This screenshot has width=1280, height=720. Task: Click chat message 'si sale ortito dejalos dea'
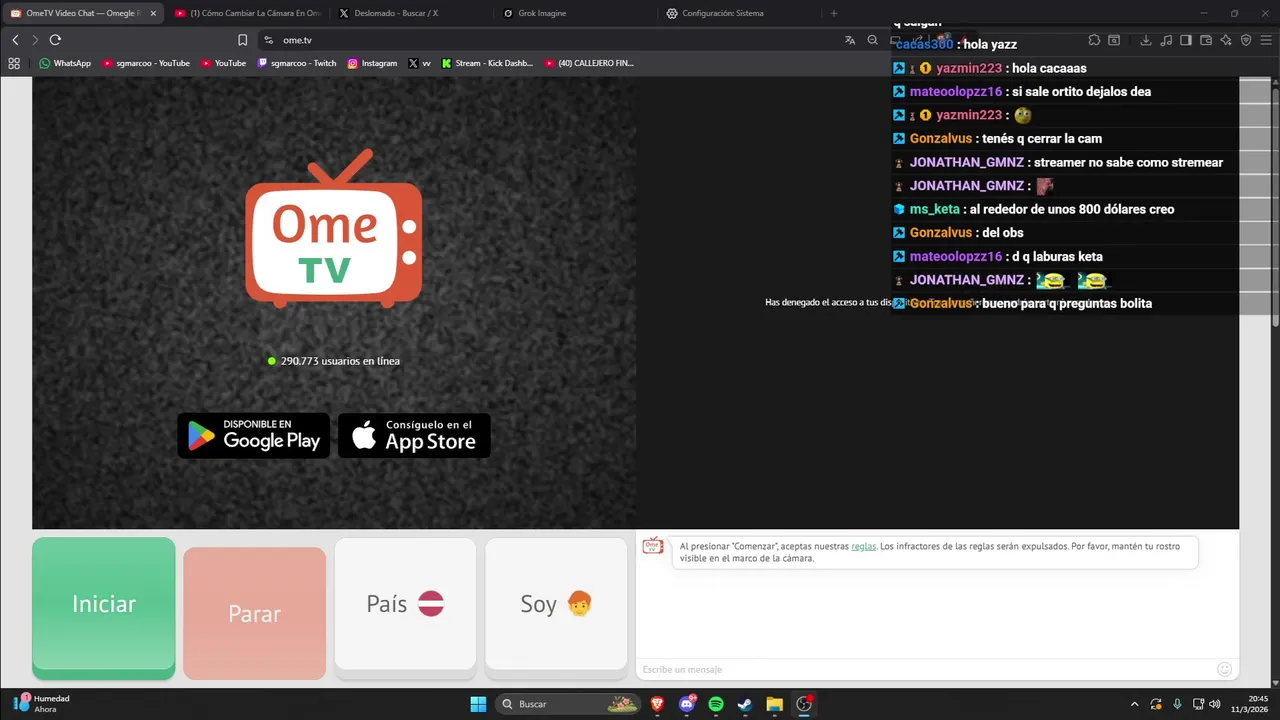(1081, 92)
